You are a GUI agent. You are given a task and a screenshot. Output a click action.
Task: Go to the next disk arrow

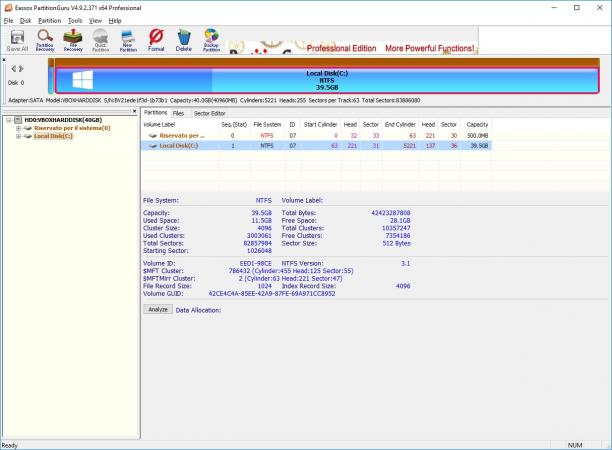21,69
